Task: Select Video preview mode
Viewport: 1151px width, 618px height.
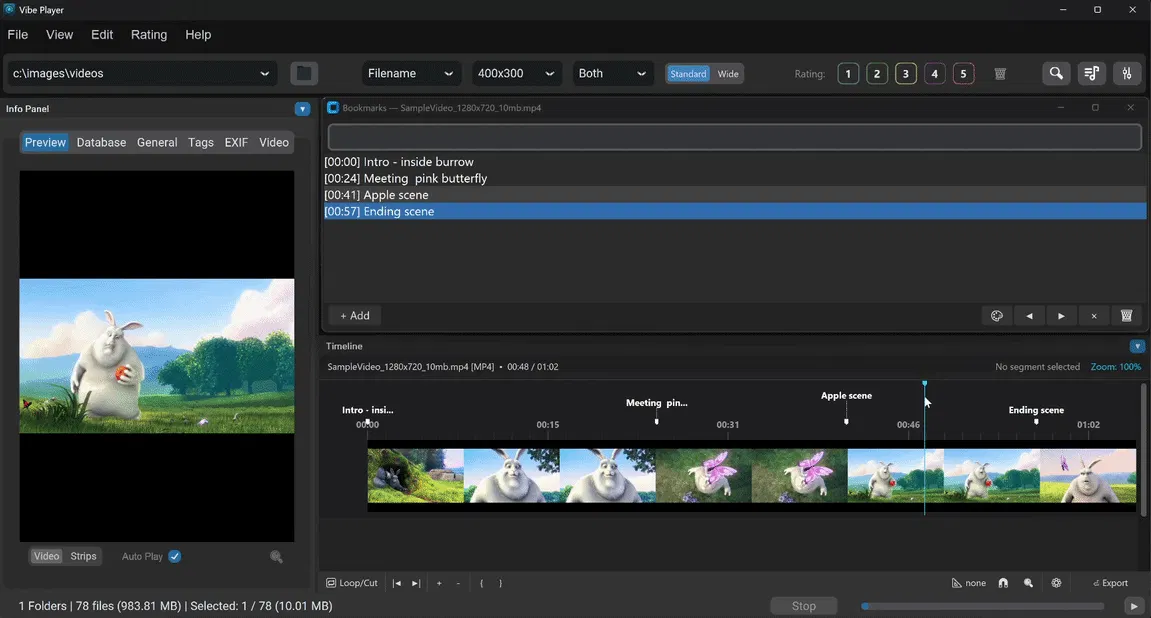Action: 46,556
